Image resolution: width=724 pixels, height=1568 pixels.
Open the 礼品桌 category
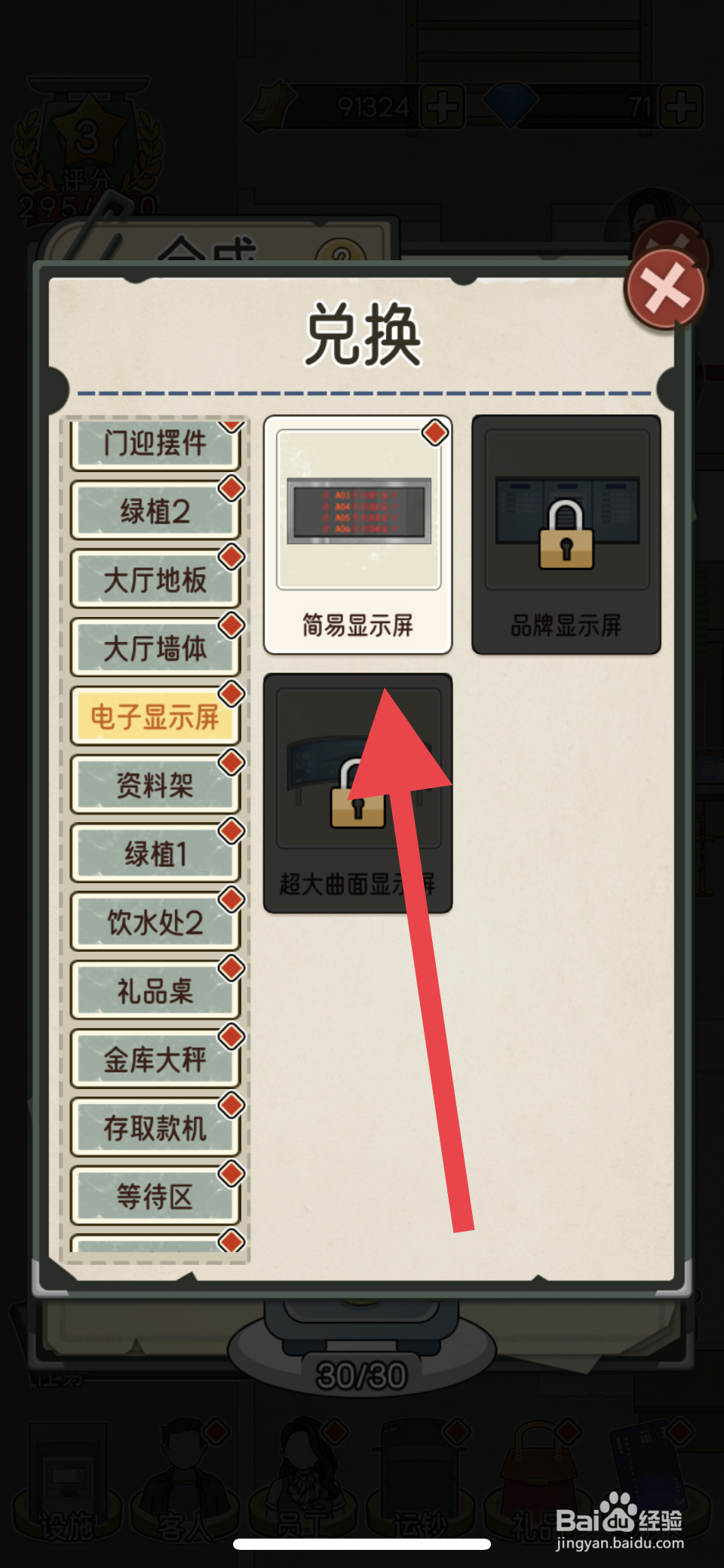click(155, 991)
